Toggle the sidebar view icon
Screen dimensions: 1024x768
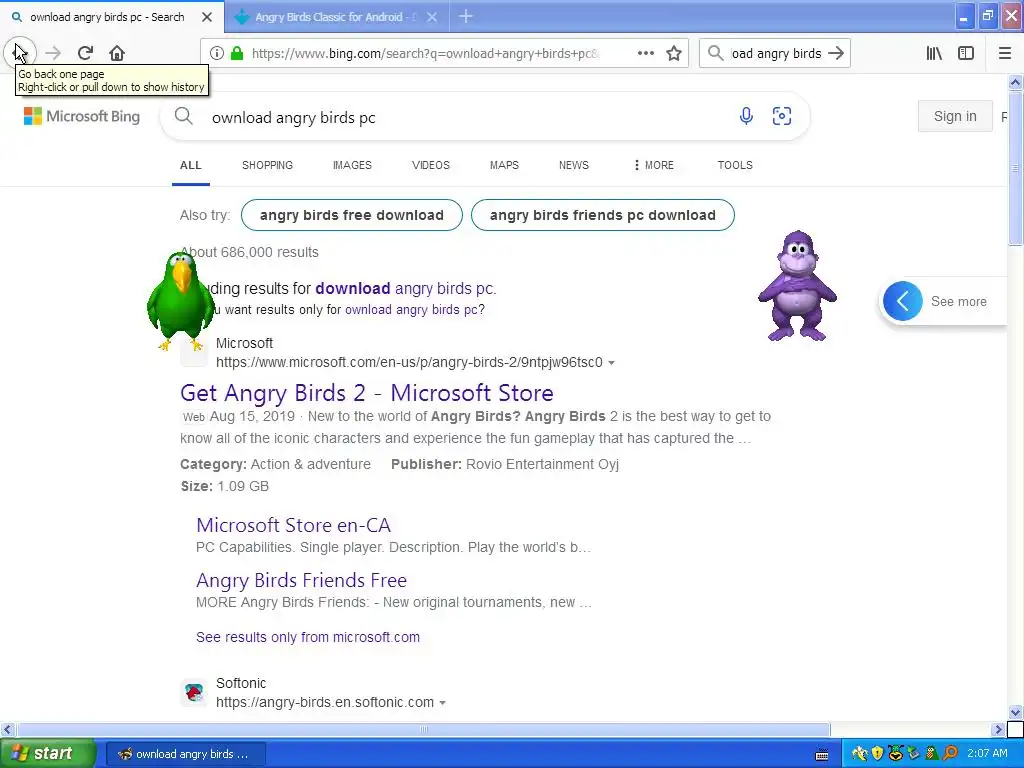(966, 54)
